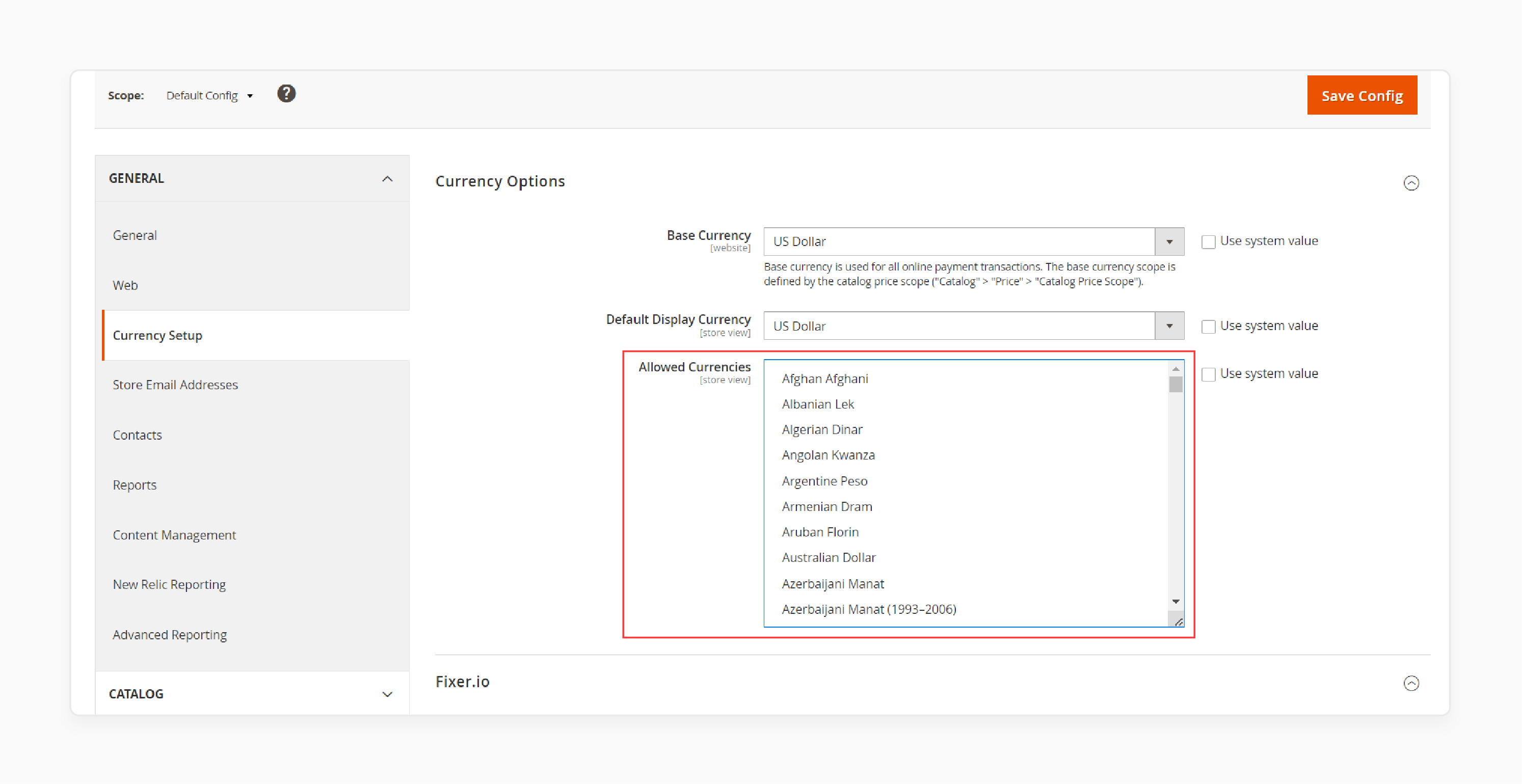Click the scope help question mark icon
This screenshot has height=784, width=1522.
286,93
